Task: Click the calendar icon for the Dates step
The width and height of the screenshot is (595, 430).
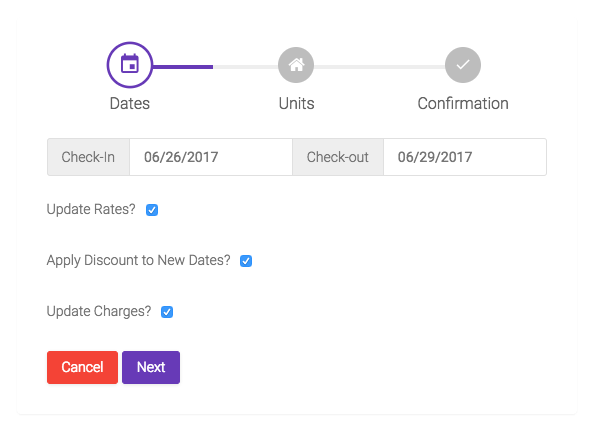Action: (130, 65)
